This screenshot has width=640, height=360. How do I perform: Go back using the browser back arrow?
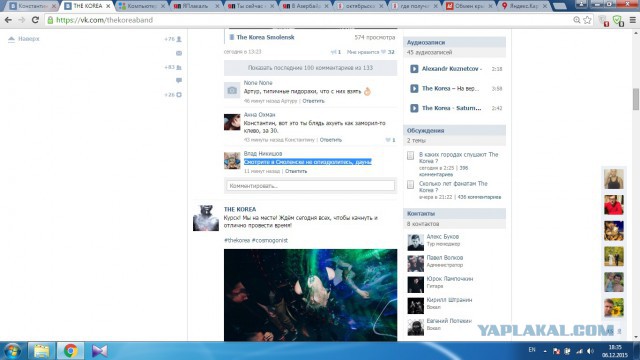[8, 20]
